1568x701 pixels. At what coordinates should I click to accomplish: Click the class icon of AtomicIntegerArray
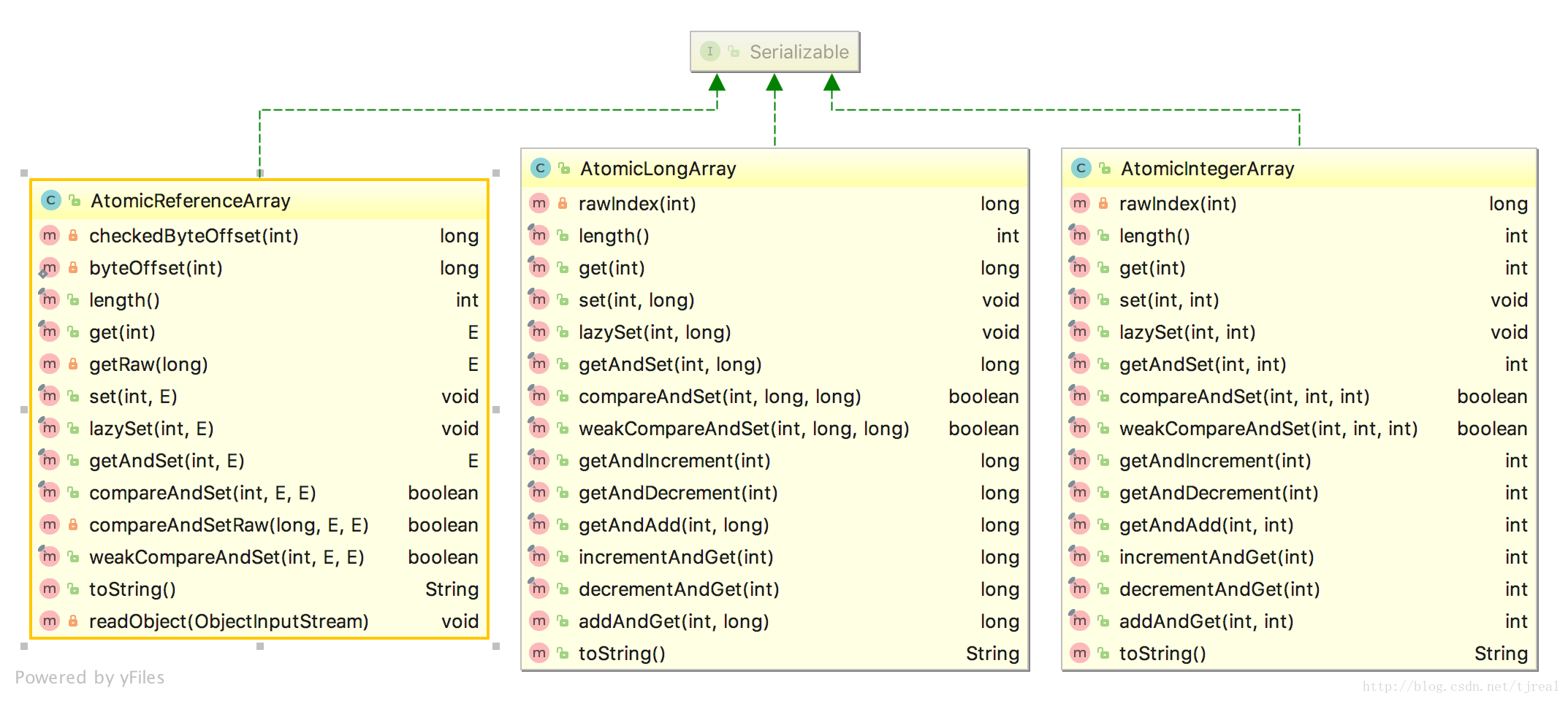click(1081, 169)
